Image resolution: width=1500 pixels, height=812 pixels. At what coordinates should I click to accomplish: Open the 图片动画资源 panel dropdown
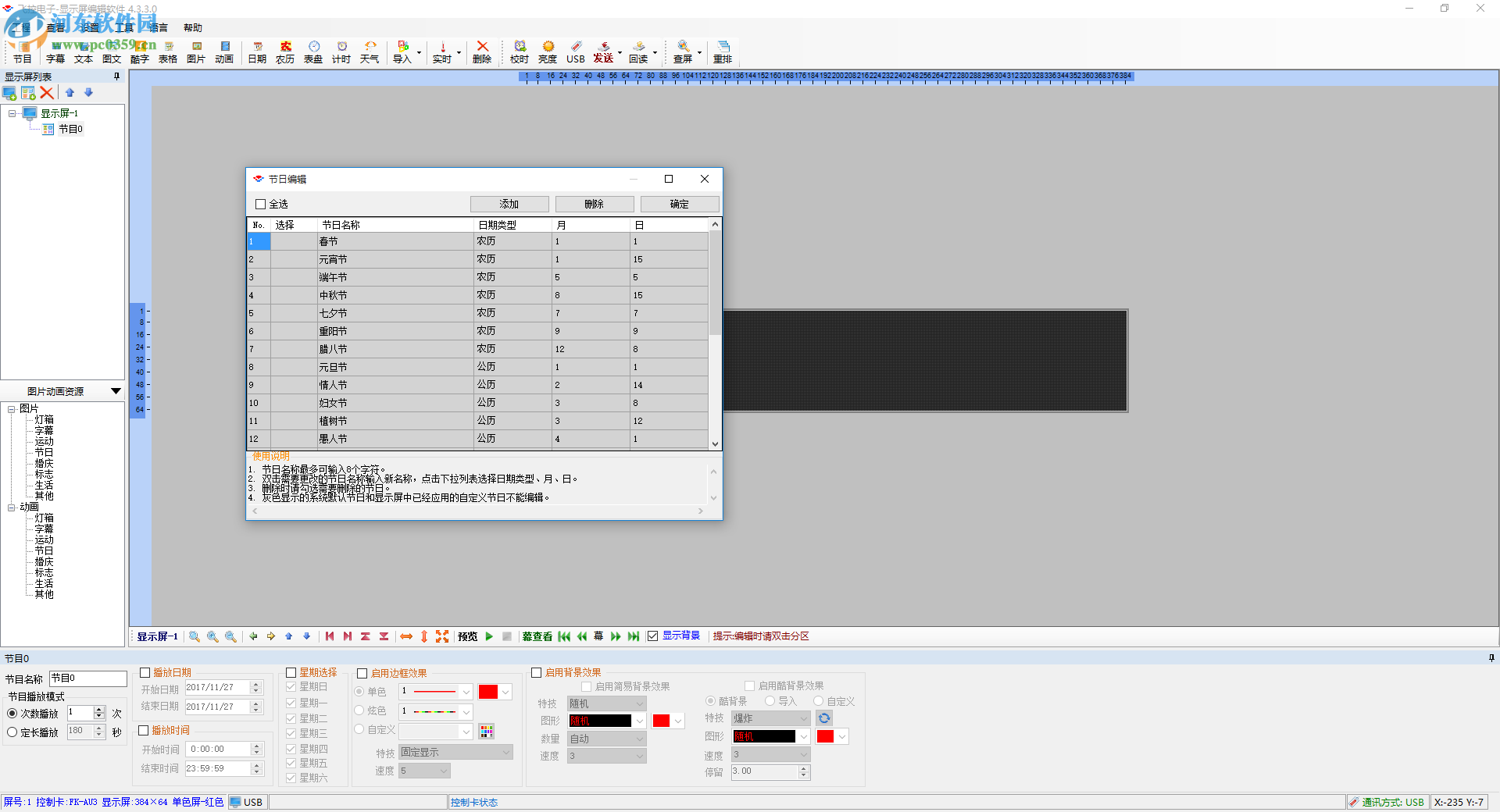pyautogui.click(x=116, y=391)
